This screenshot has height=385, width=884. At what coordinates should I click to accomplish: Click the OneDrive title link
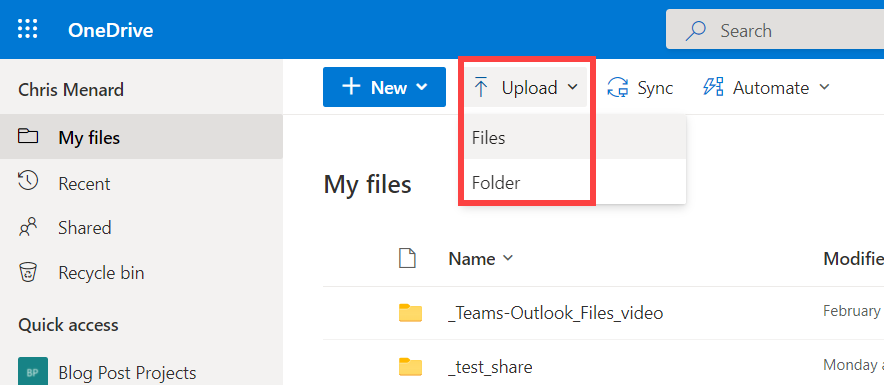(110, 30)
